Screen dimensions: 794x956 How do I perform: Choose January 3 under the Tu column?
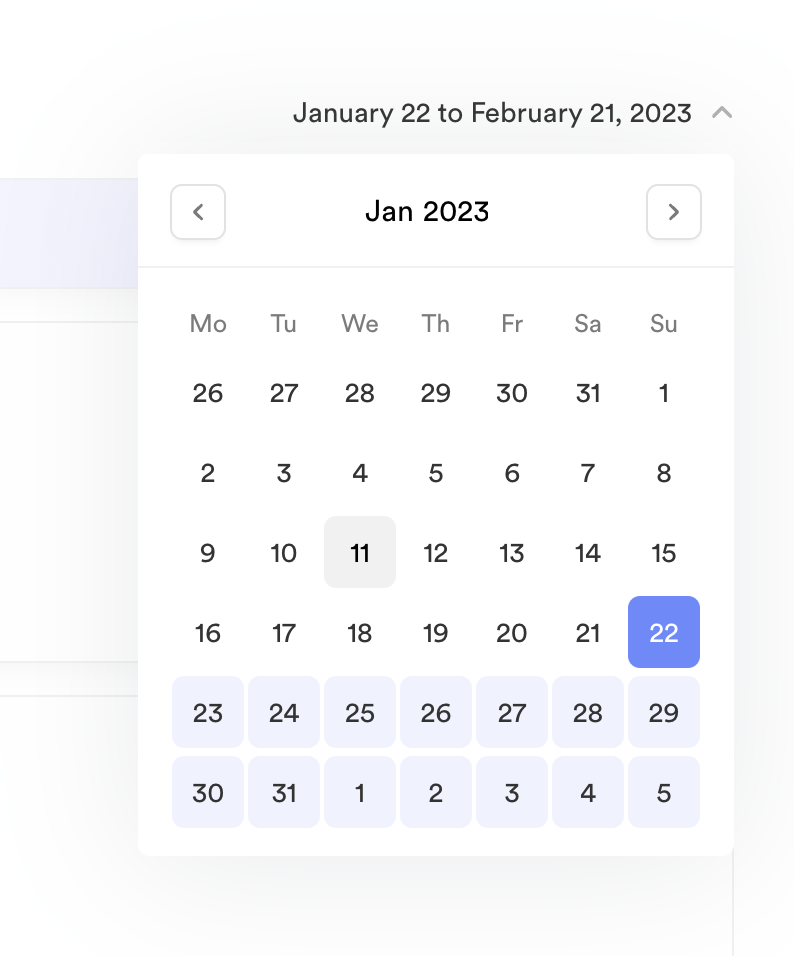[x=284, y=472]
